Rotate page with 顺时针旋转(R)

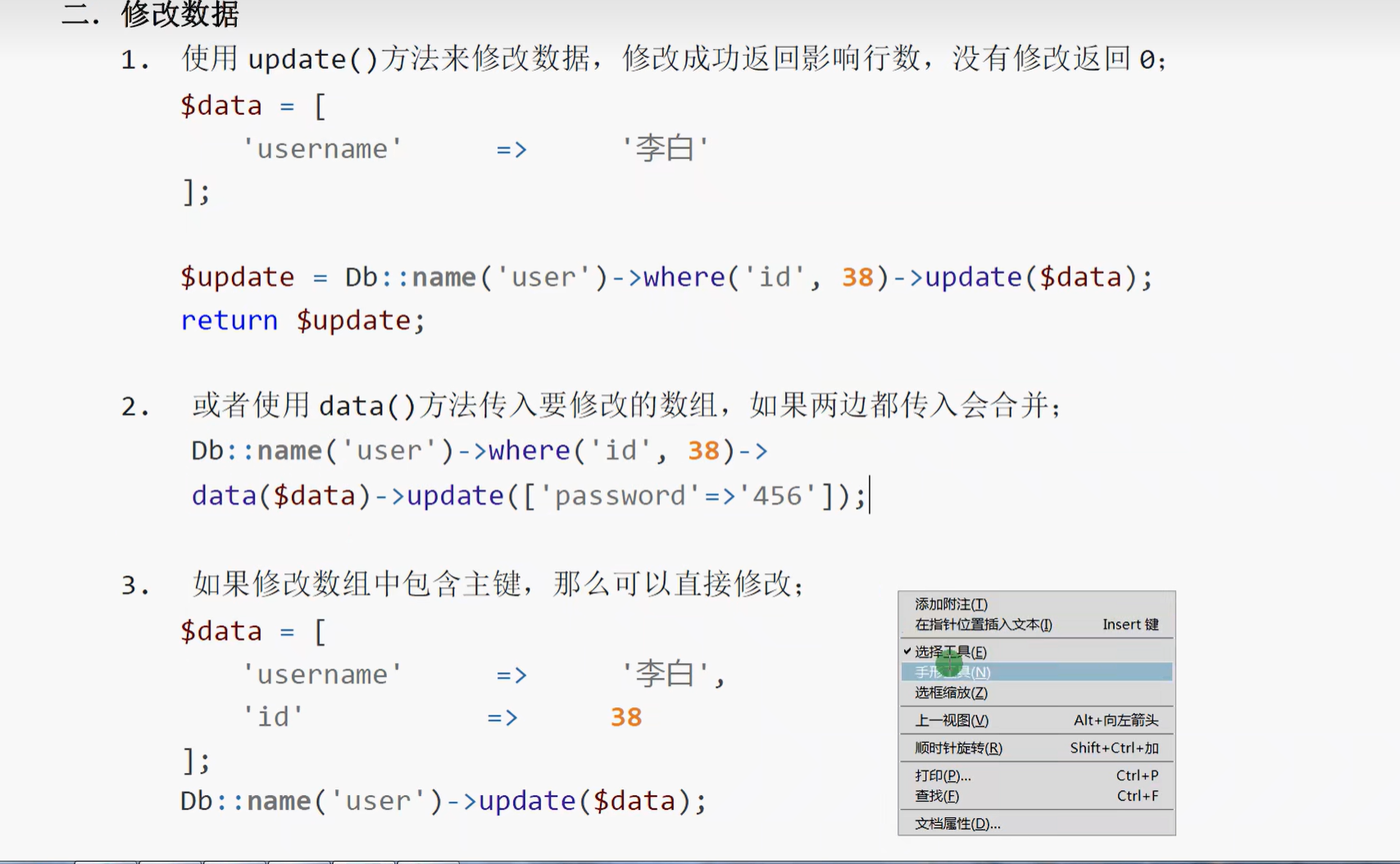click(x=1036, y=748)
